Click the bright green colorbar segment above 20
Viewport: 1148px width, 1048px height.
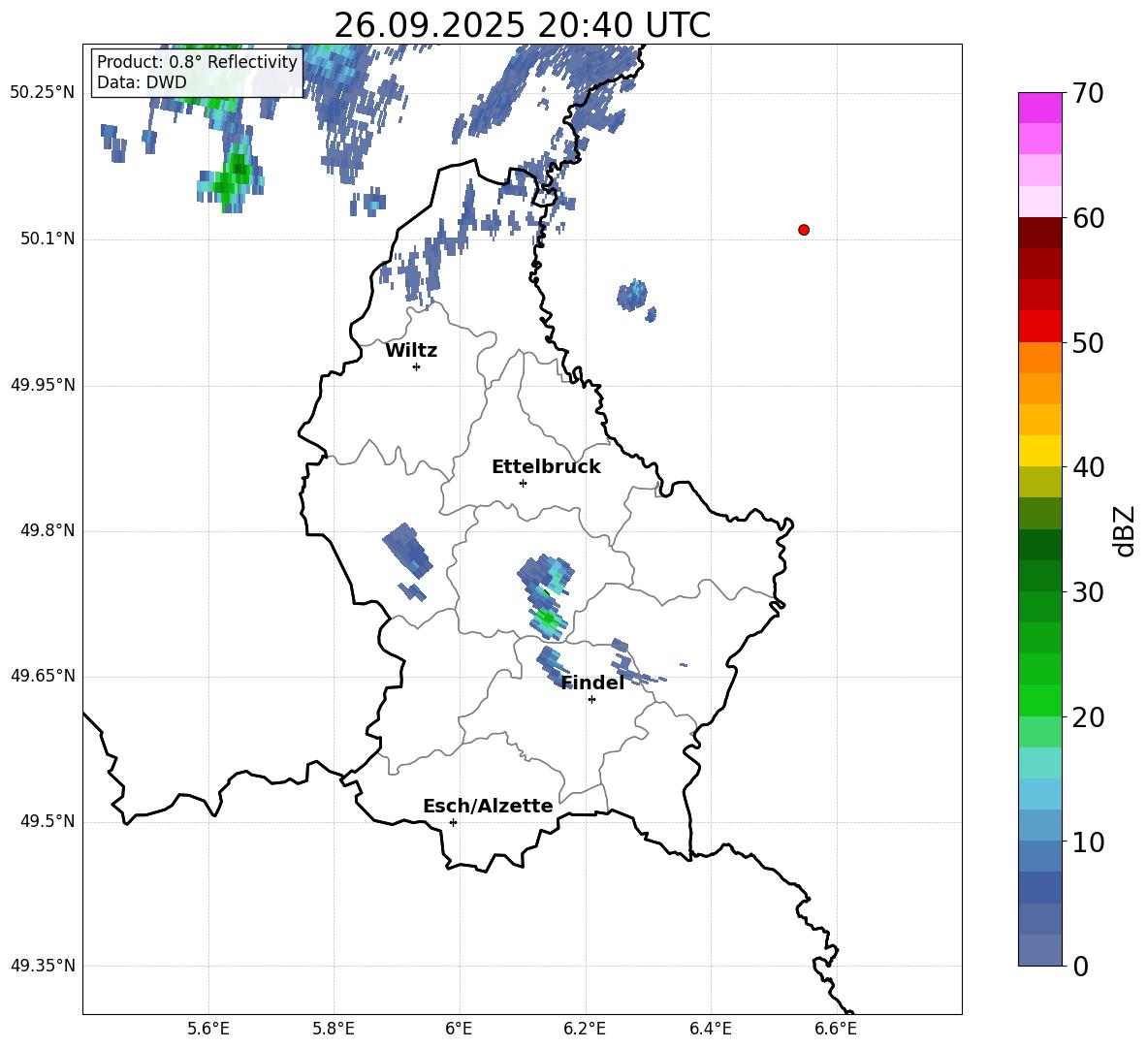point(1039,700)
